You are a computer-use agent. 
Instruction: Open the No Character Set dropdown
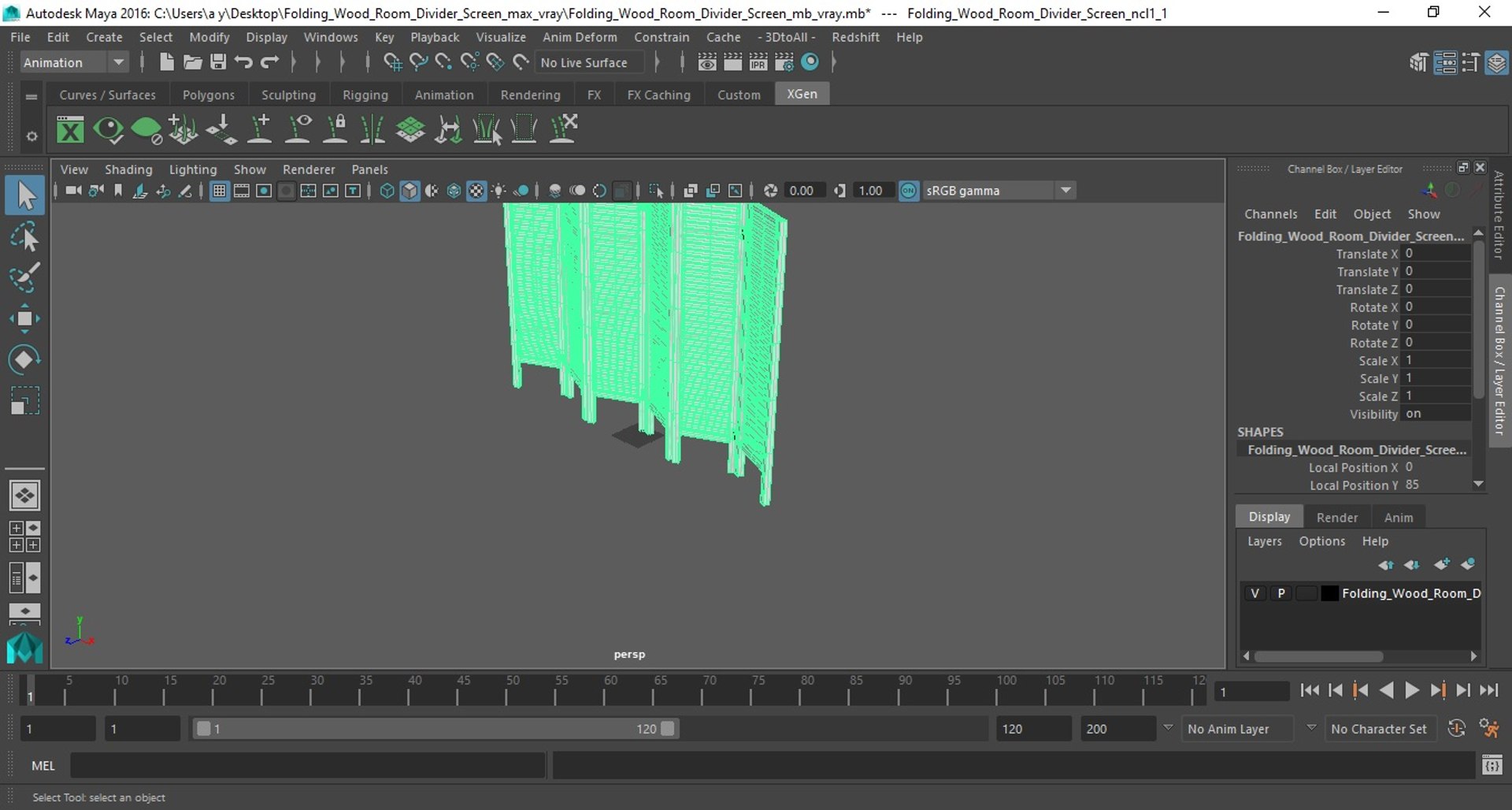tap(1382, 729)
